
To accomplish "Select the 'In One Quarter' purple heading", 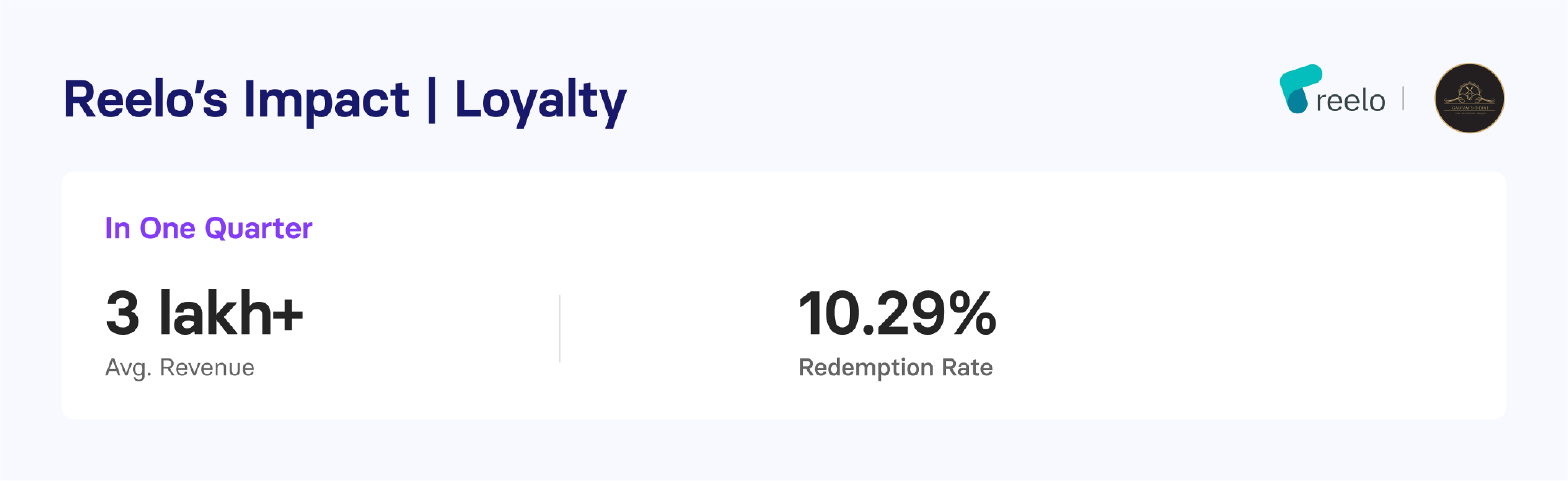I will (209, 229).
